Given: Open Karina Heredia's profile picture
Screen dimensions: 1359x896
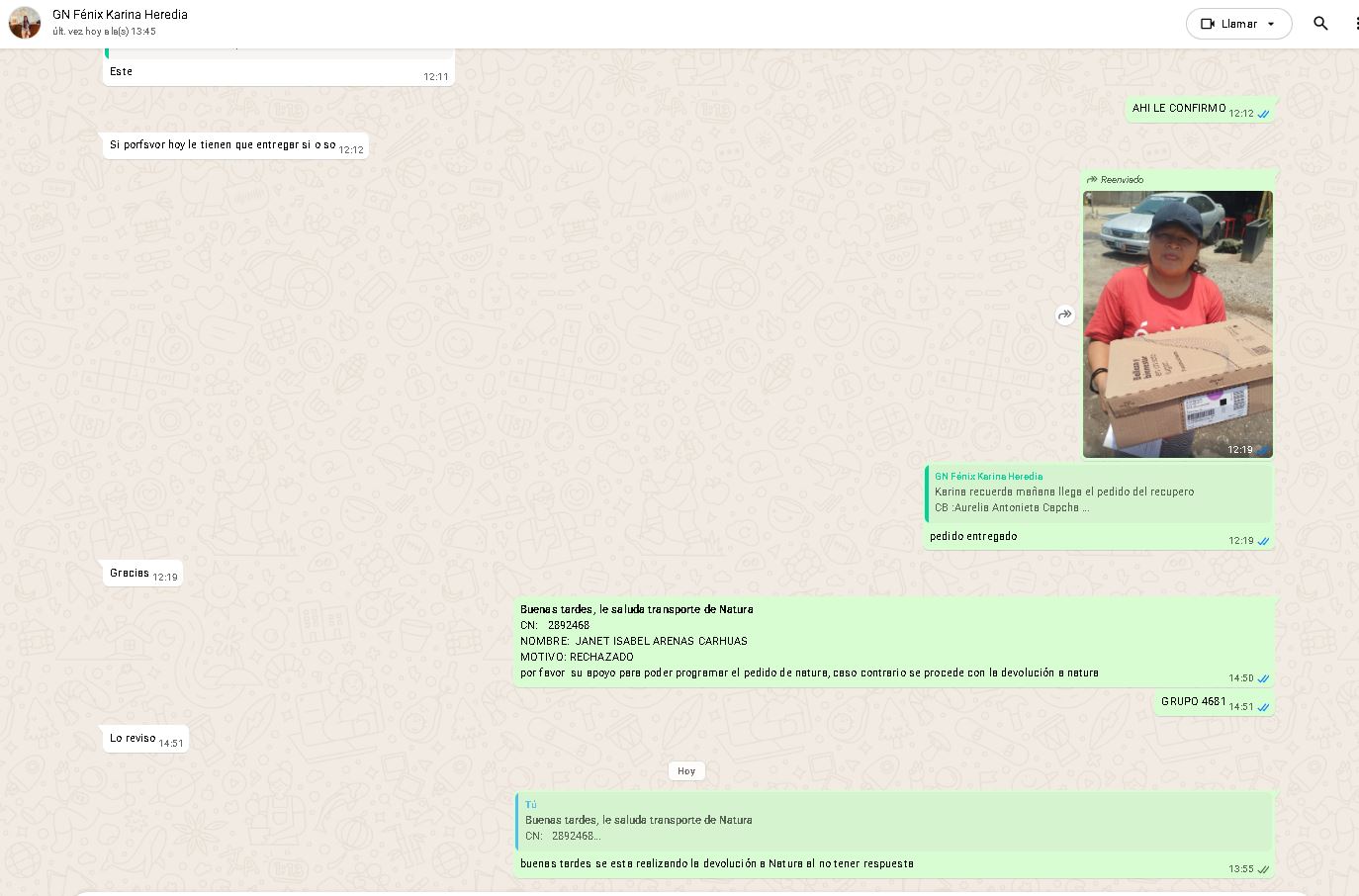Looking at the screenshot, I should pyautogui.click(x=25, y=23).
